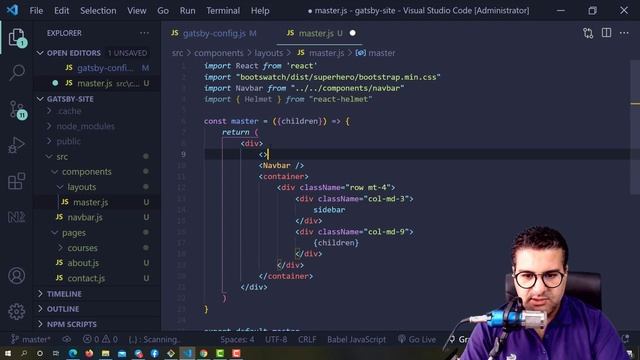Open the Selection menu
Image resolution: width=640 pixels, height=360 pixels.
[x=98, y=11]
